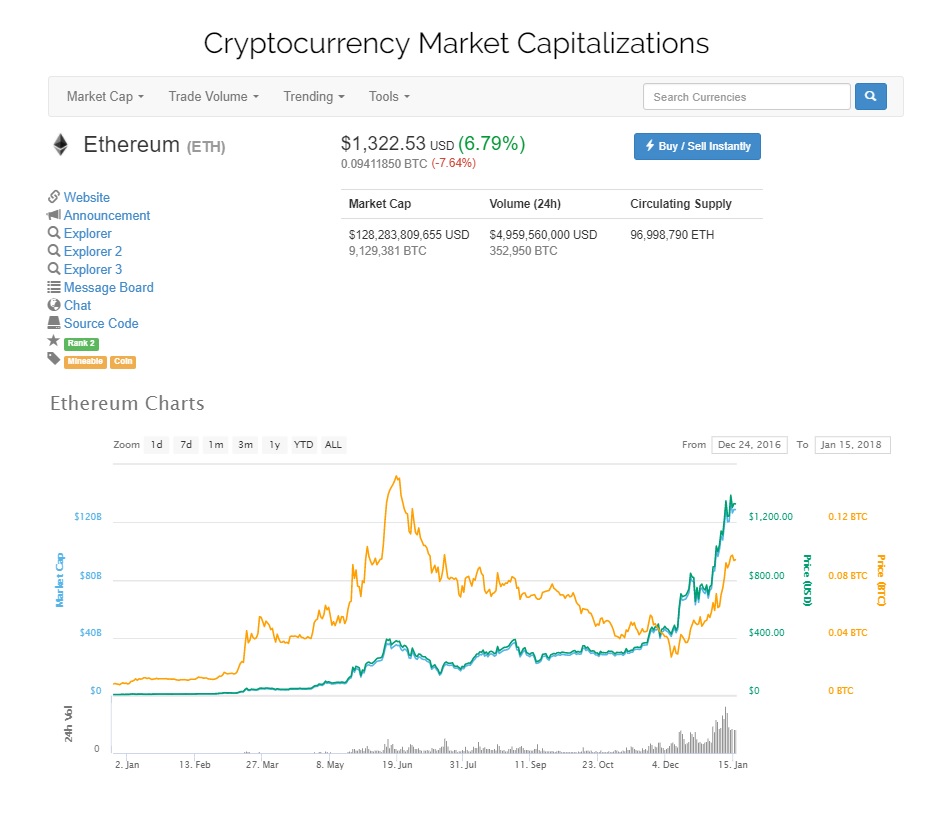This screenshot has width=928, height=820.
Task: Click the Search Currencies input field
Action: pos(746,97)
